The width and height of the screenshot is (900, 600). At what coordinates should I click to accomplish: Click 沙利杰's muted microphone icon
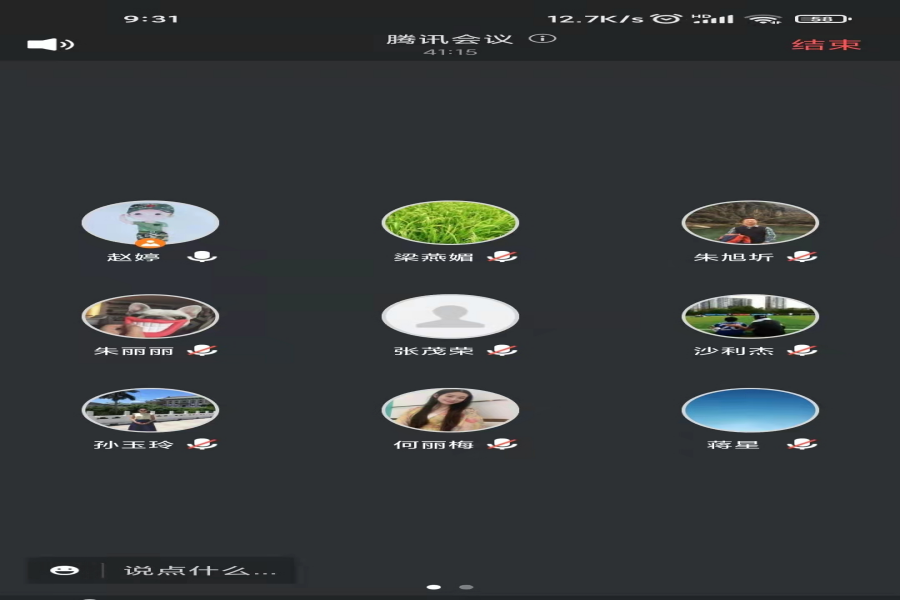tap(802, 351)
